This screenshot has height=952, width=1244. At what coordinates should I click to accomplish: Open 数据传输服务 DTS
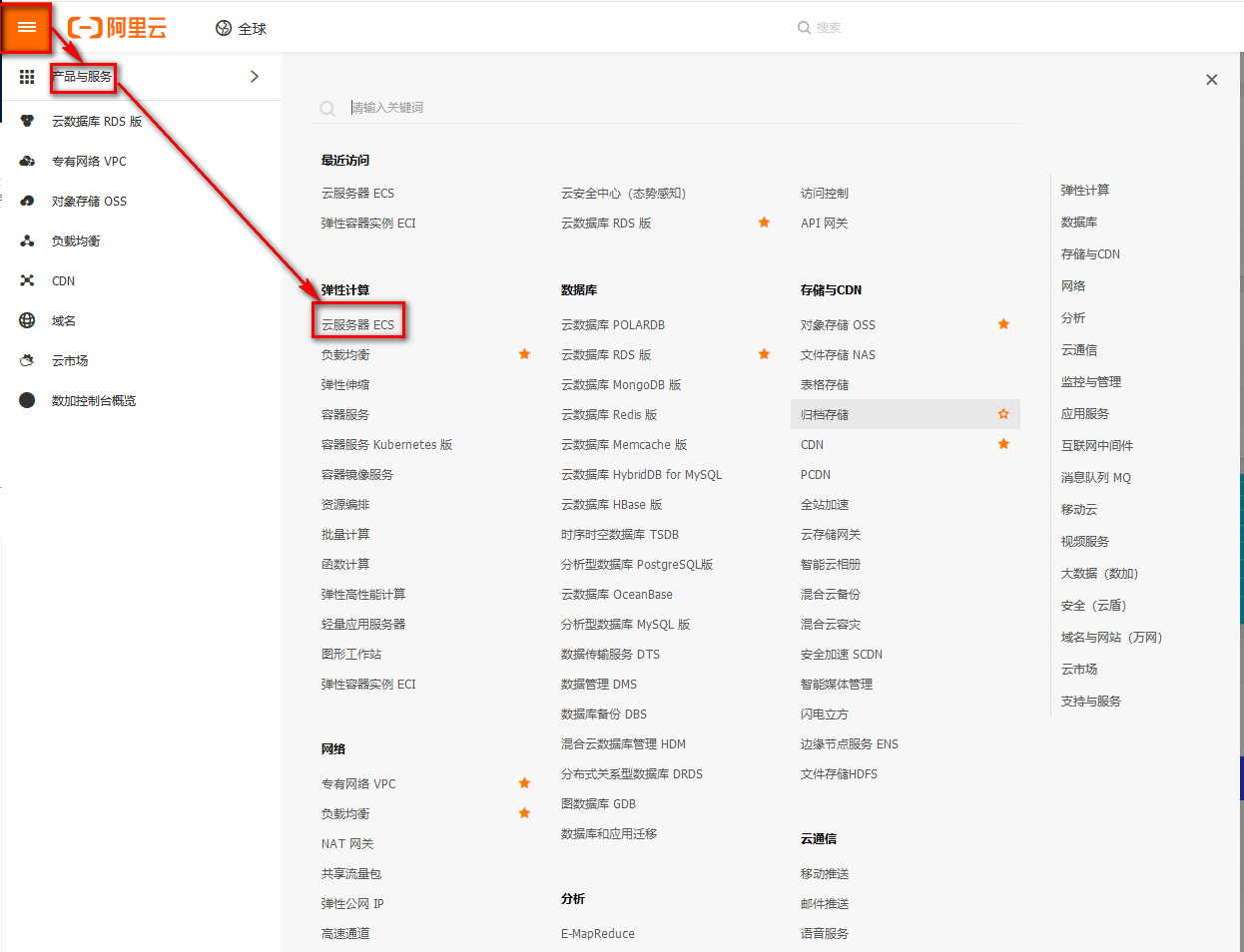coord(610,654)
